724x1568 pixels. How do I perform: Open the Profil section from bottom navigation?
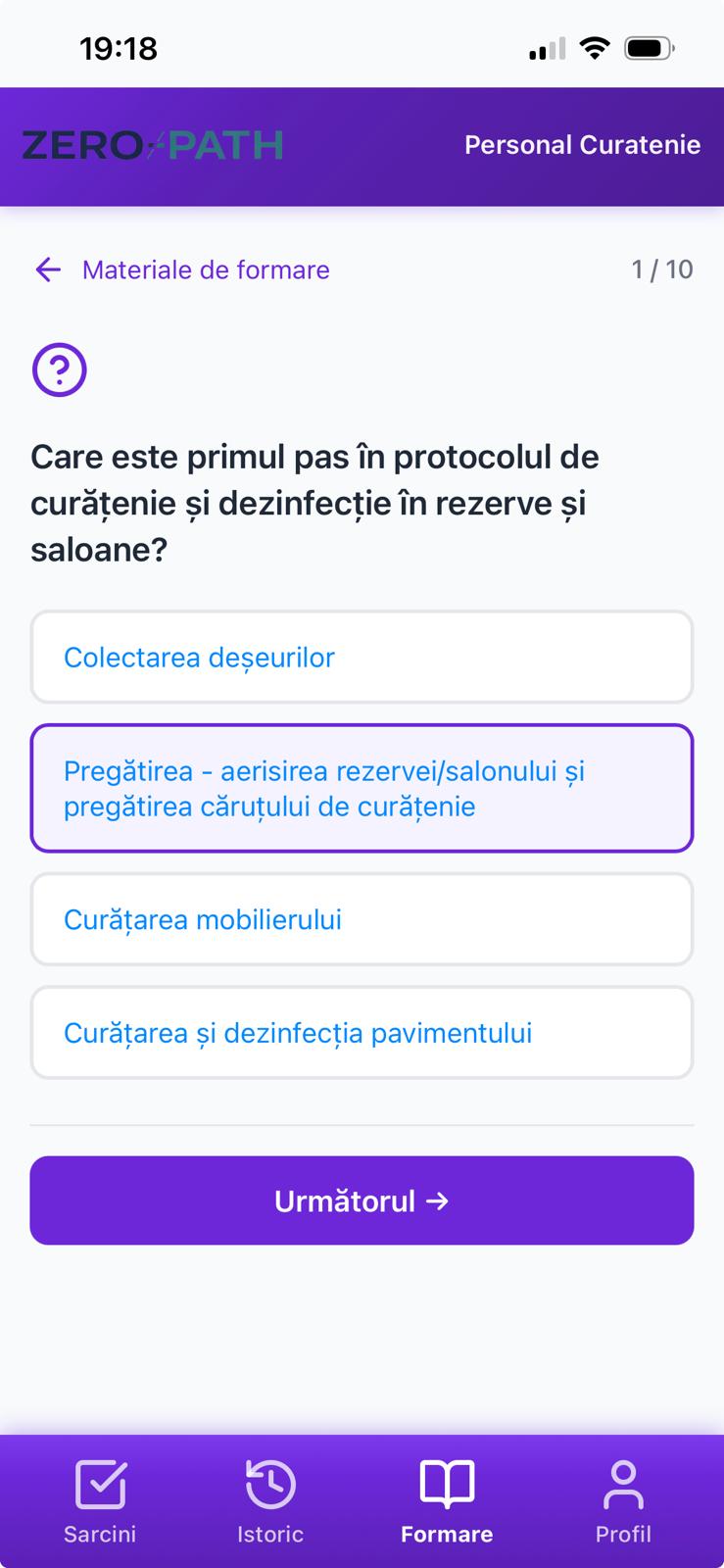point(623,1499)
